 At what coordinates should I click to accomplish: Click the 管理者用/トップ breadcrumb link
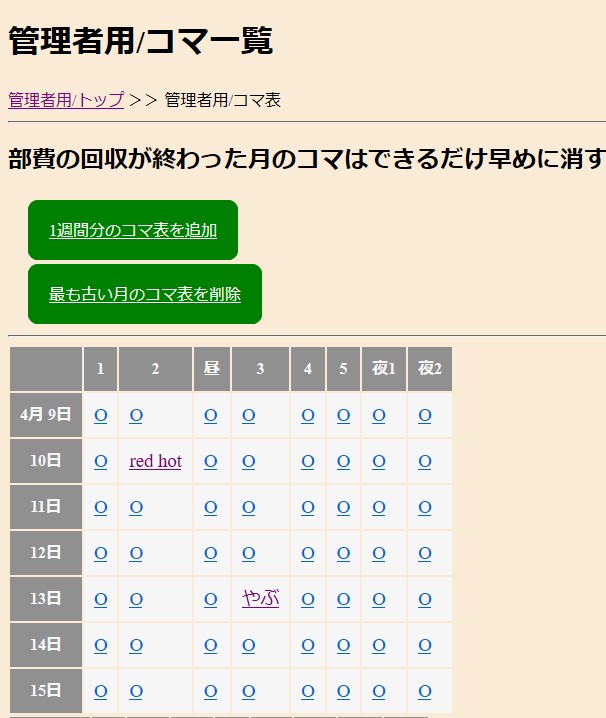(x=66, y=100)
